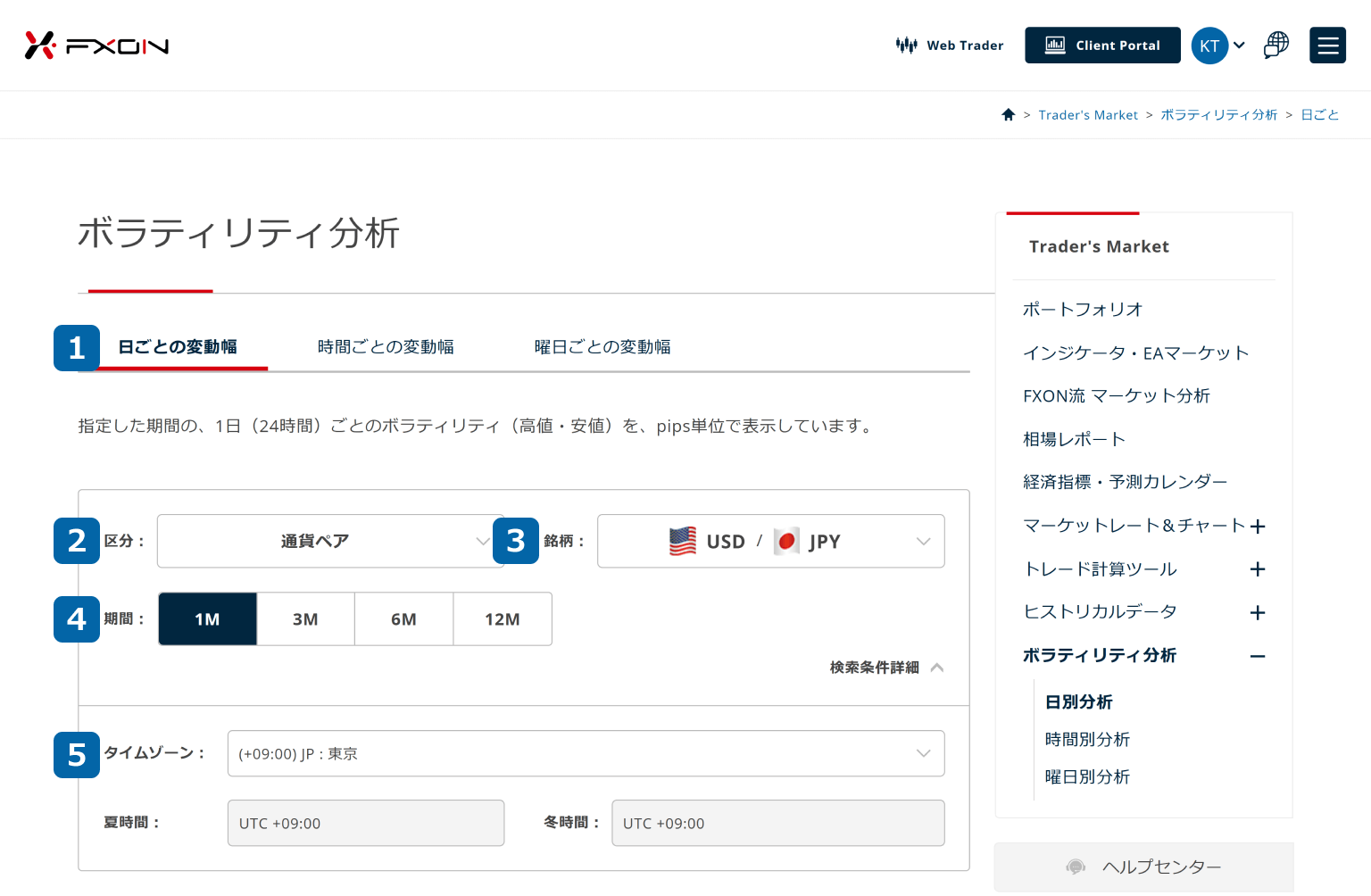Viewport: 1371px width, 896px height.
Task: Click the ボラティリティ分析 page title
Action: (238, 234)
